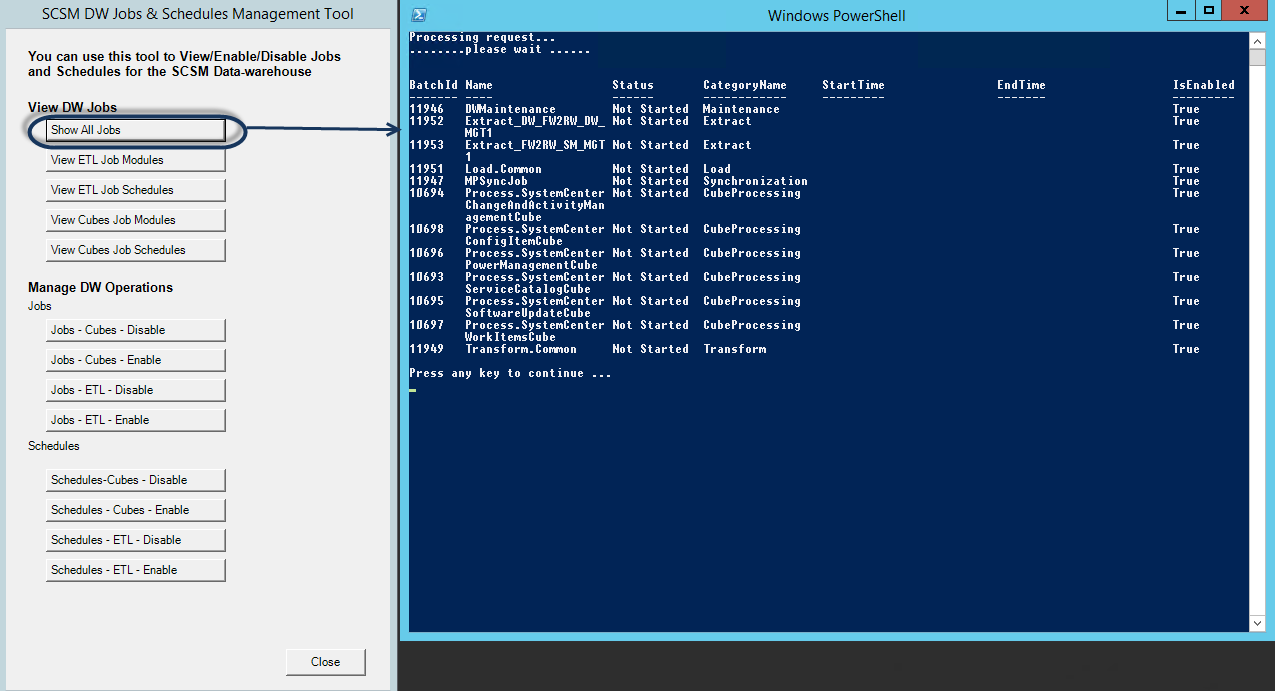
Task: Click the SCSM DW Jobs tool title
Action: (198, 14)
